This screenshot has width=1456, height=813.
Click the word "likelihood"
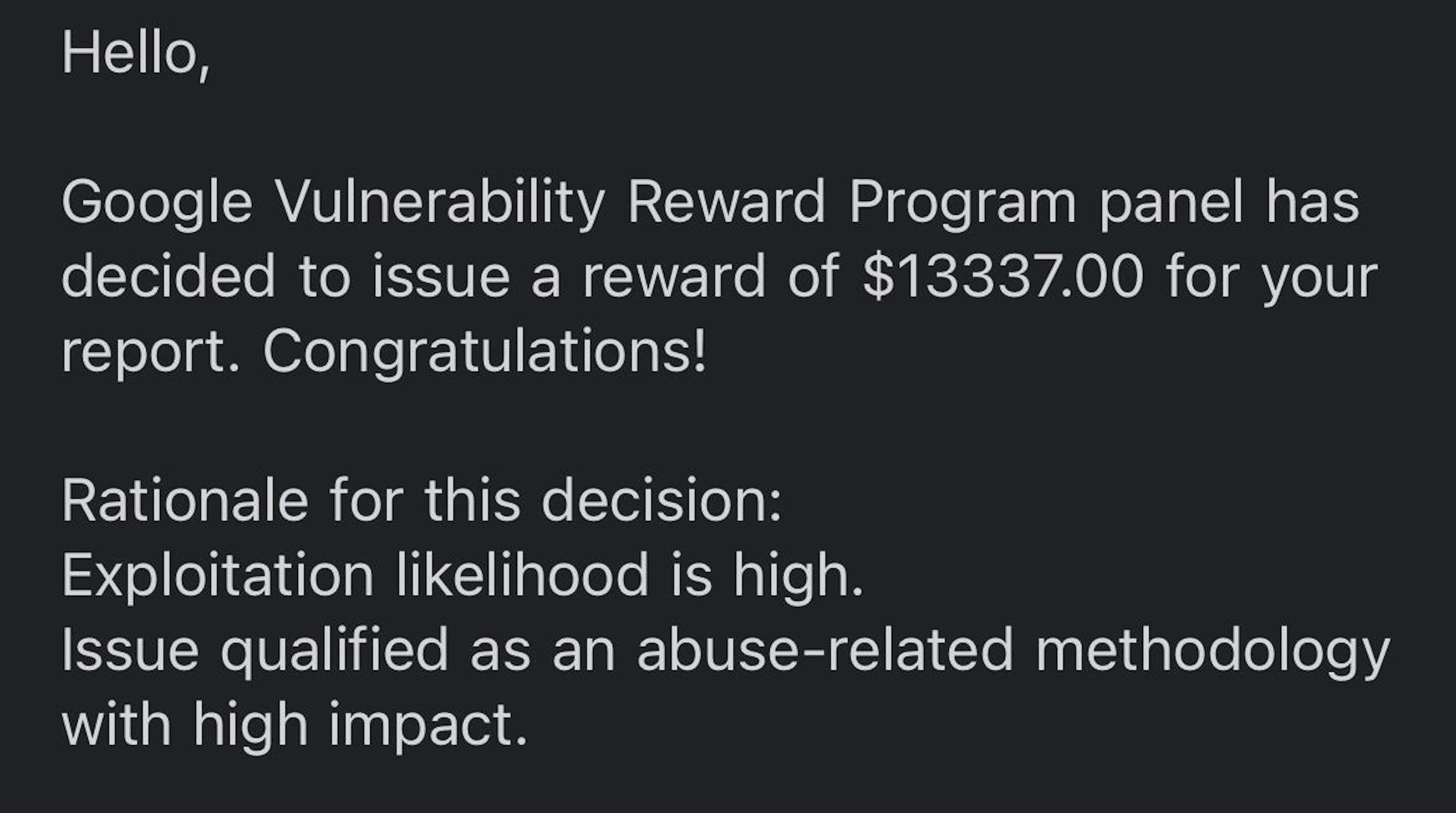point(522,576)
